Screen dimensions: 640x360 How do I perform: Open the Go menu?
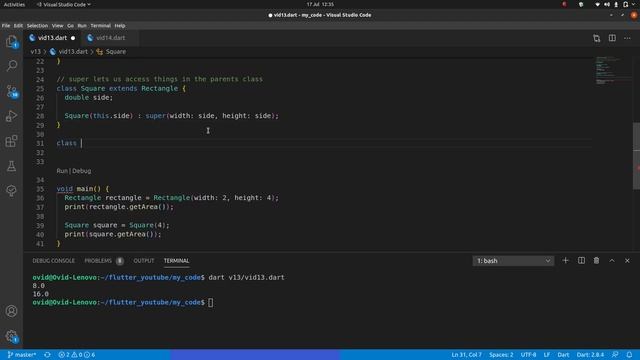[71, 26]
